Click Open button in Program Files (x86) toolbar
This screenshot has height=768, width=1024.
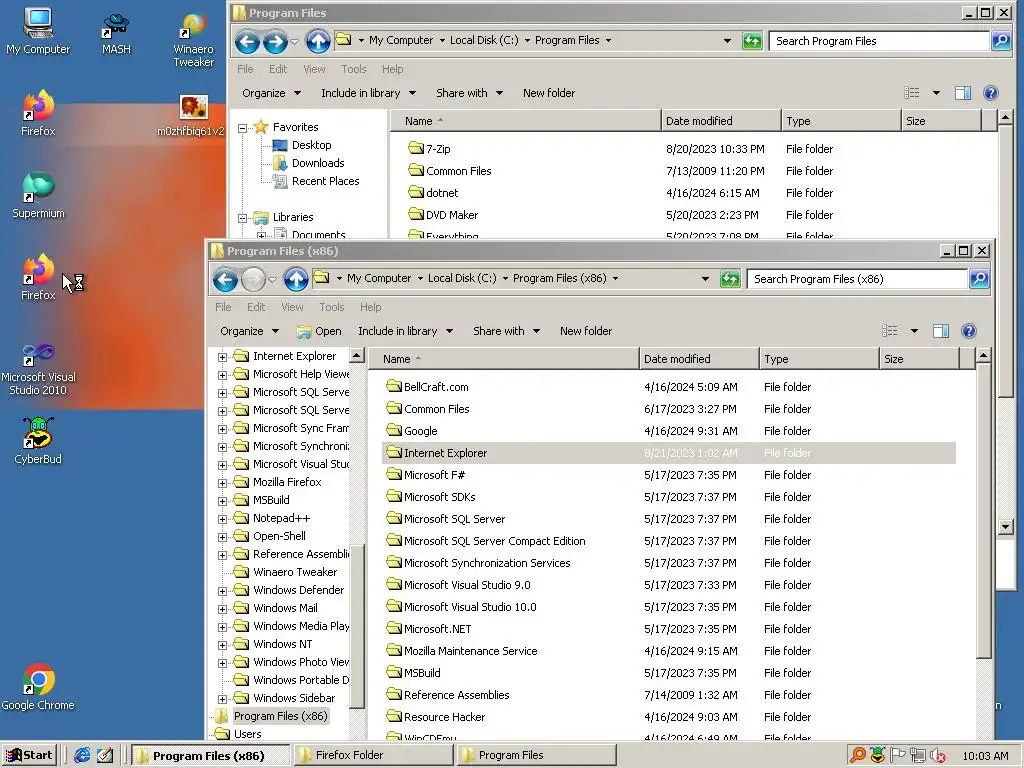pos(319,331)
